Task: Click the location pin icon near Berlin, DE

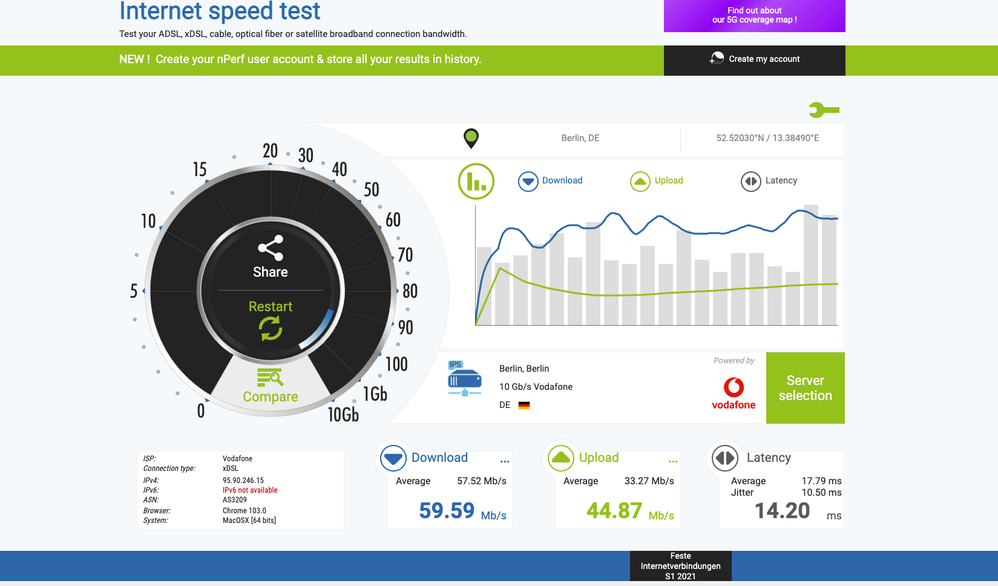Action: click(473, 138)
